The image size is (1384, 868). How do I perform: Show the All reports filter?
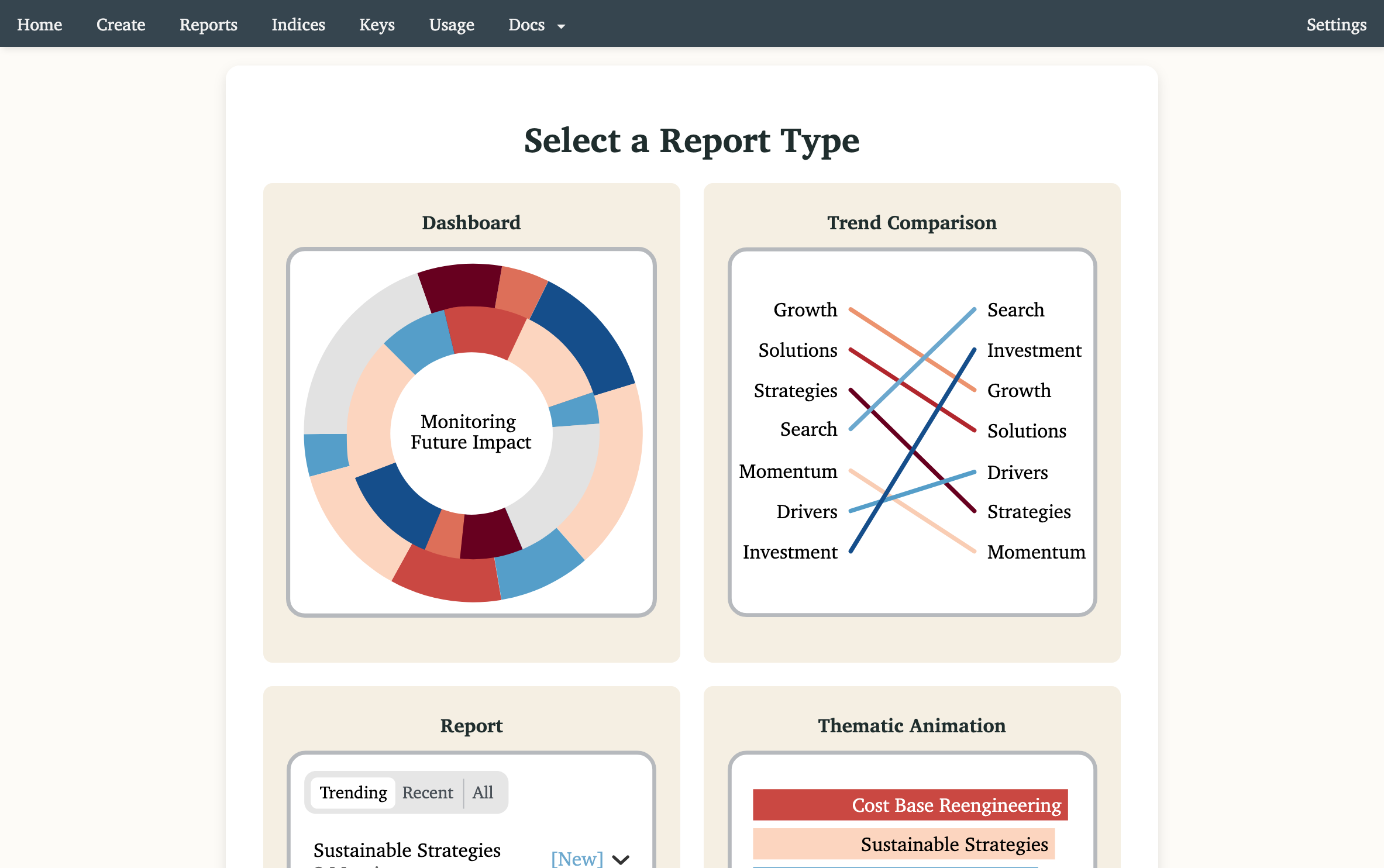click(x=483, y=792)
